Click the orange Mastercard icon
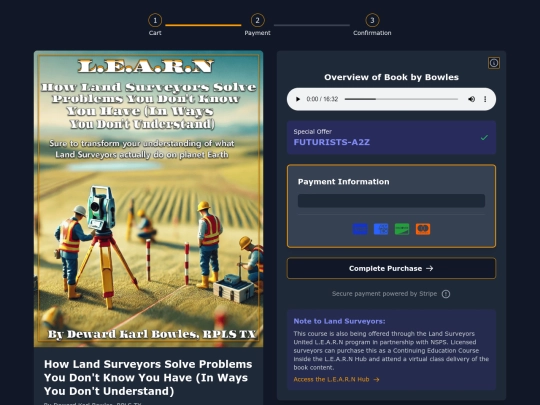The width and height of the screenshot is (540, 405). (x=423, y=229)
